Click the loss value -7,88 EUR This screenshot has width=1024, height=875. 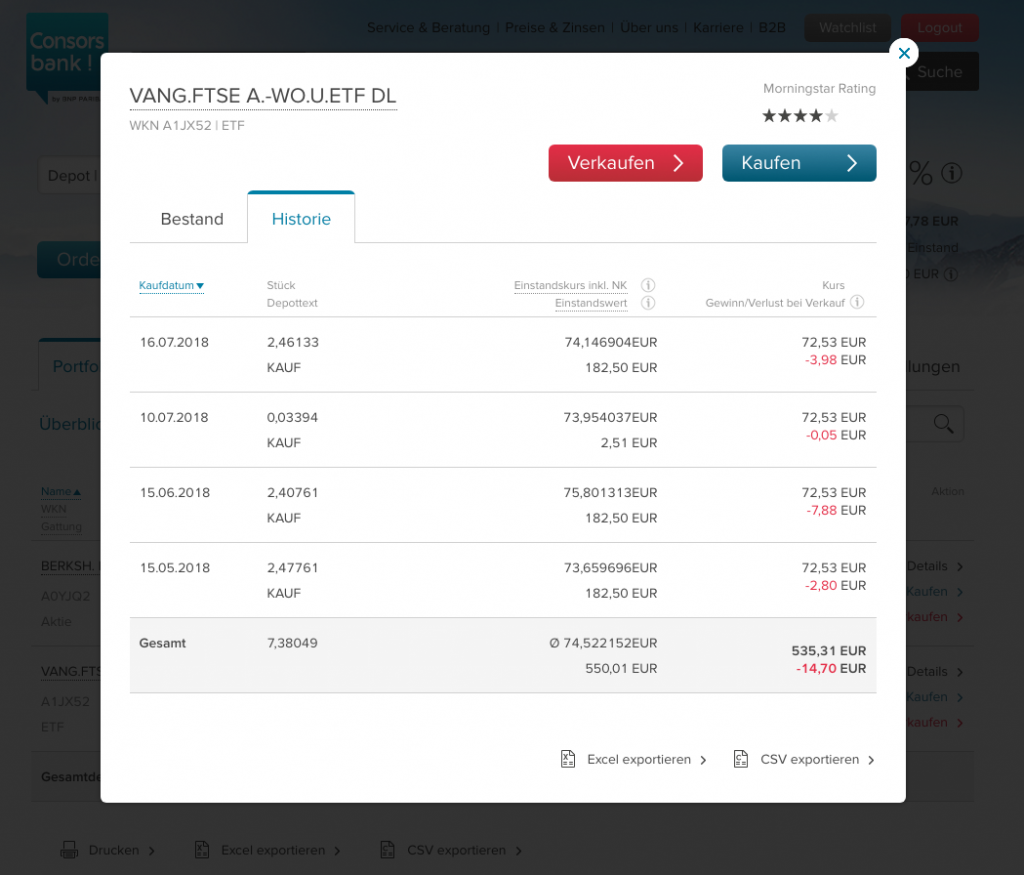pos(836,510)
